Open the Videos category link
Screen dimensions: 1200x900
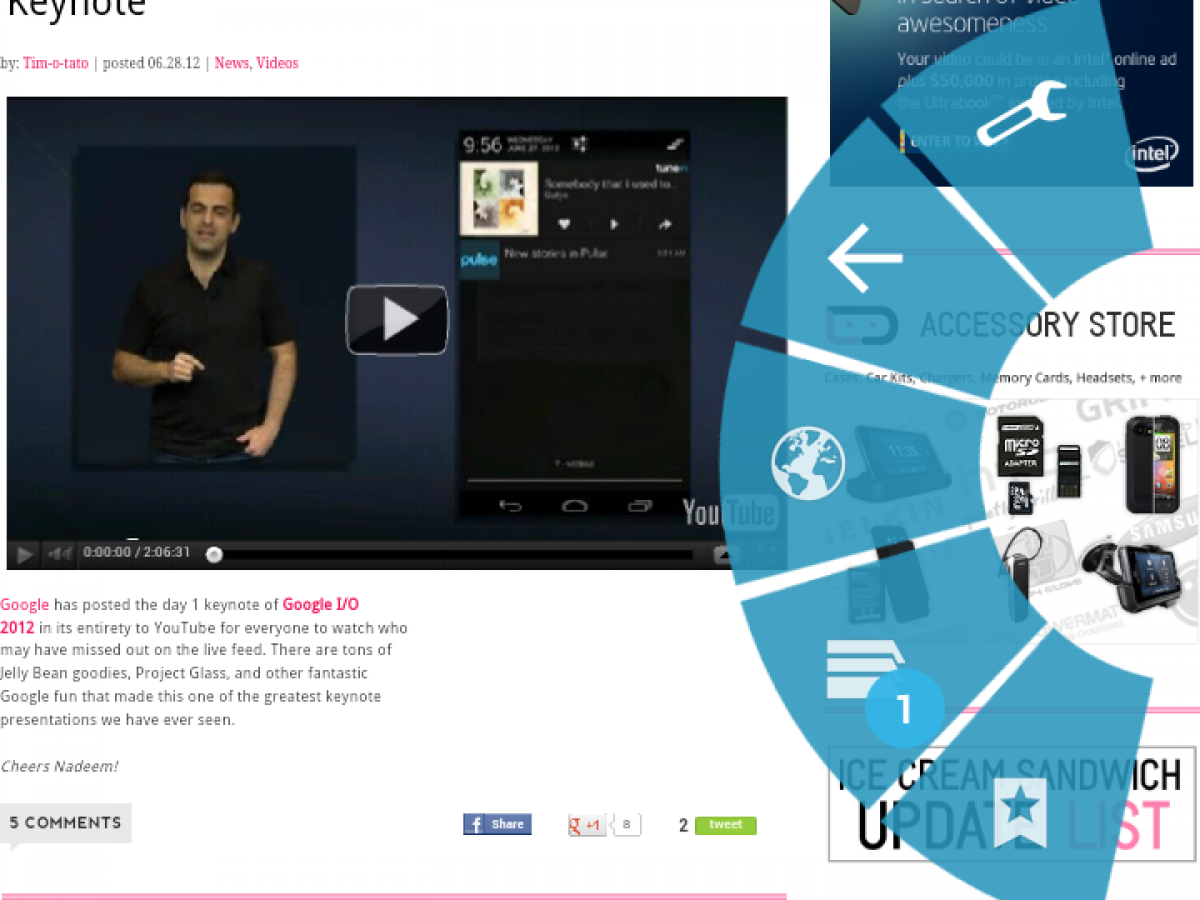click(277, 63)
